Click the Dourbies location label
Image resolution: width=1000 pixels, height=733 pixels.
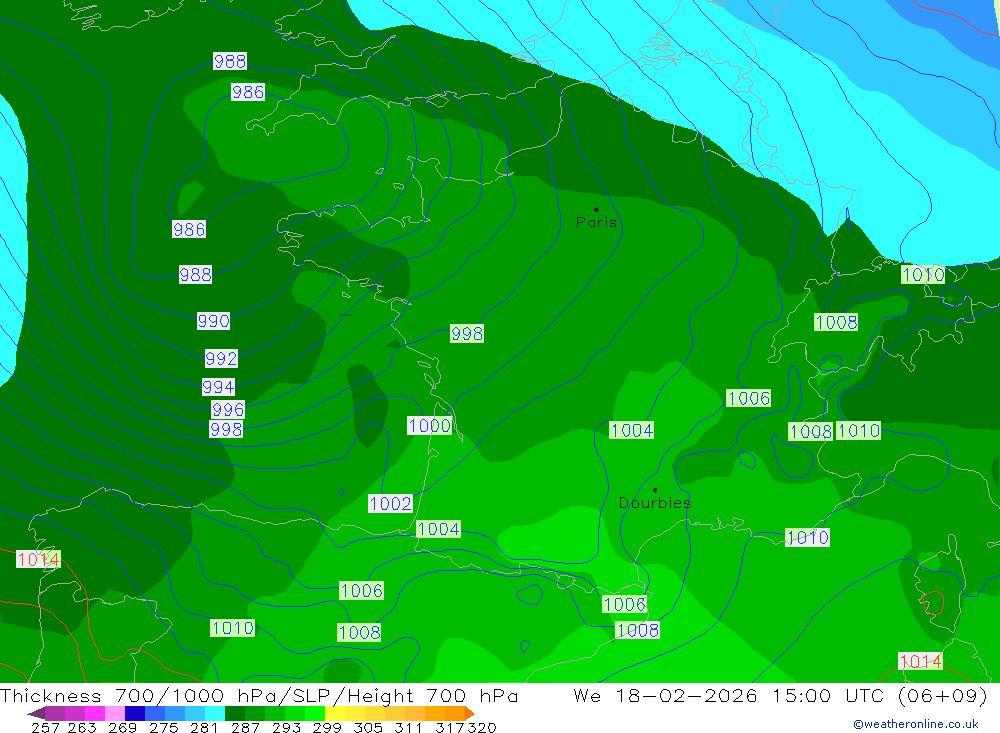pyautogui.click(x=655, y=503)
